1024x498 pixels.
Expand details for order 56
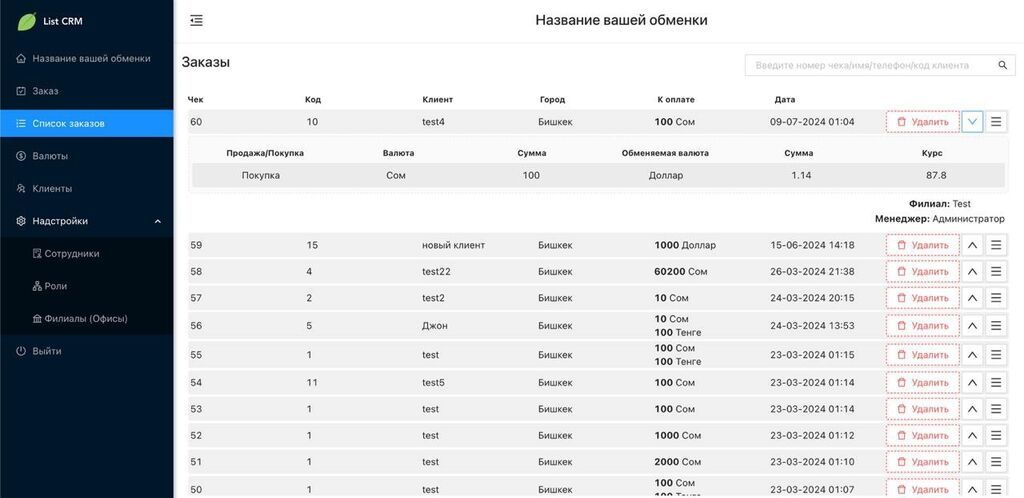pos(972,326)
